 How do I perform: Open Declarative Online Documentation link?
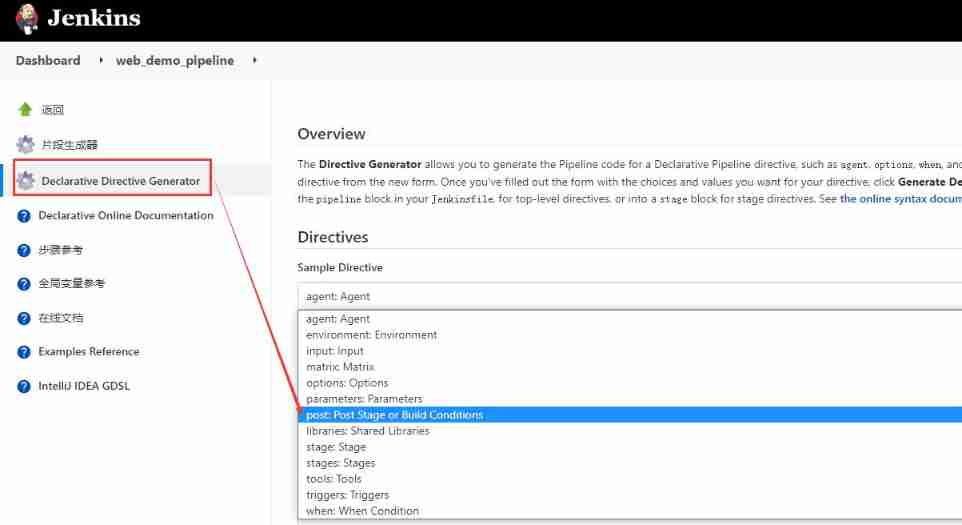click(126, 215)
